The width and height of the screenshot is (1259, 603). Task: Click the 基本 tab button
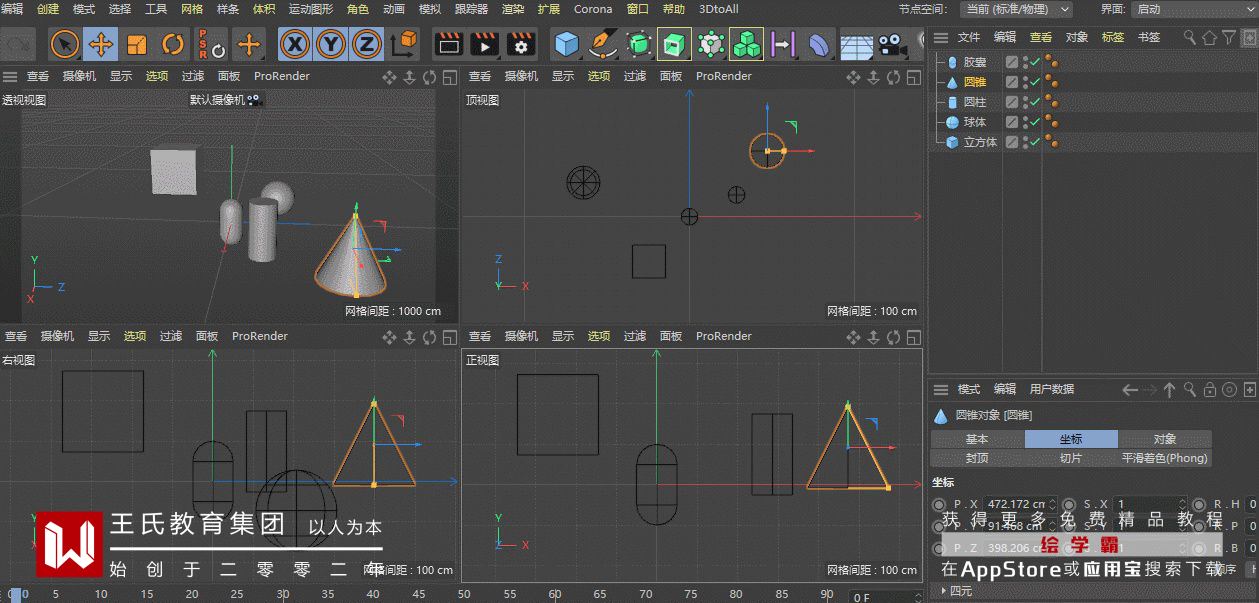977,439
